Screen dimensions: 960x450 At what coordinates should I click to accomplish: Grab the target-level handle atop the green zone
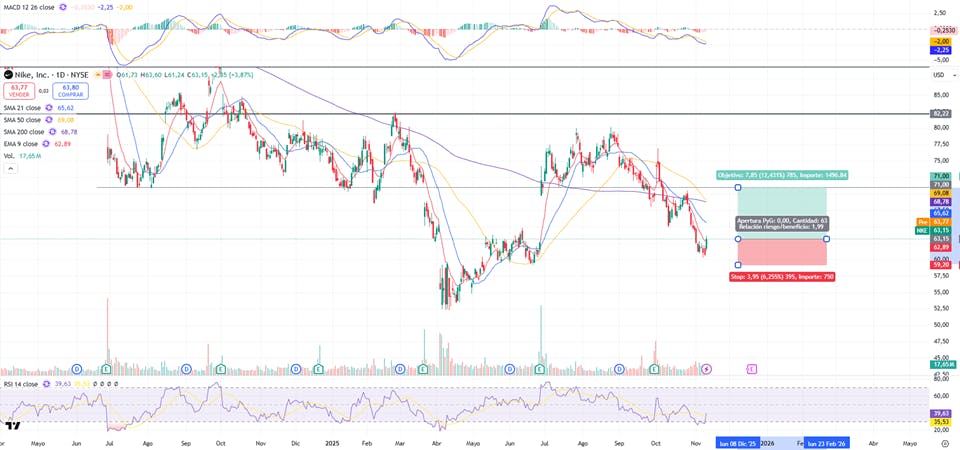click(738, 187)
